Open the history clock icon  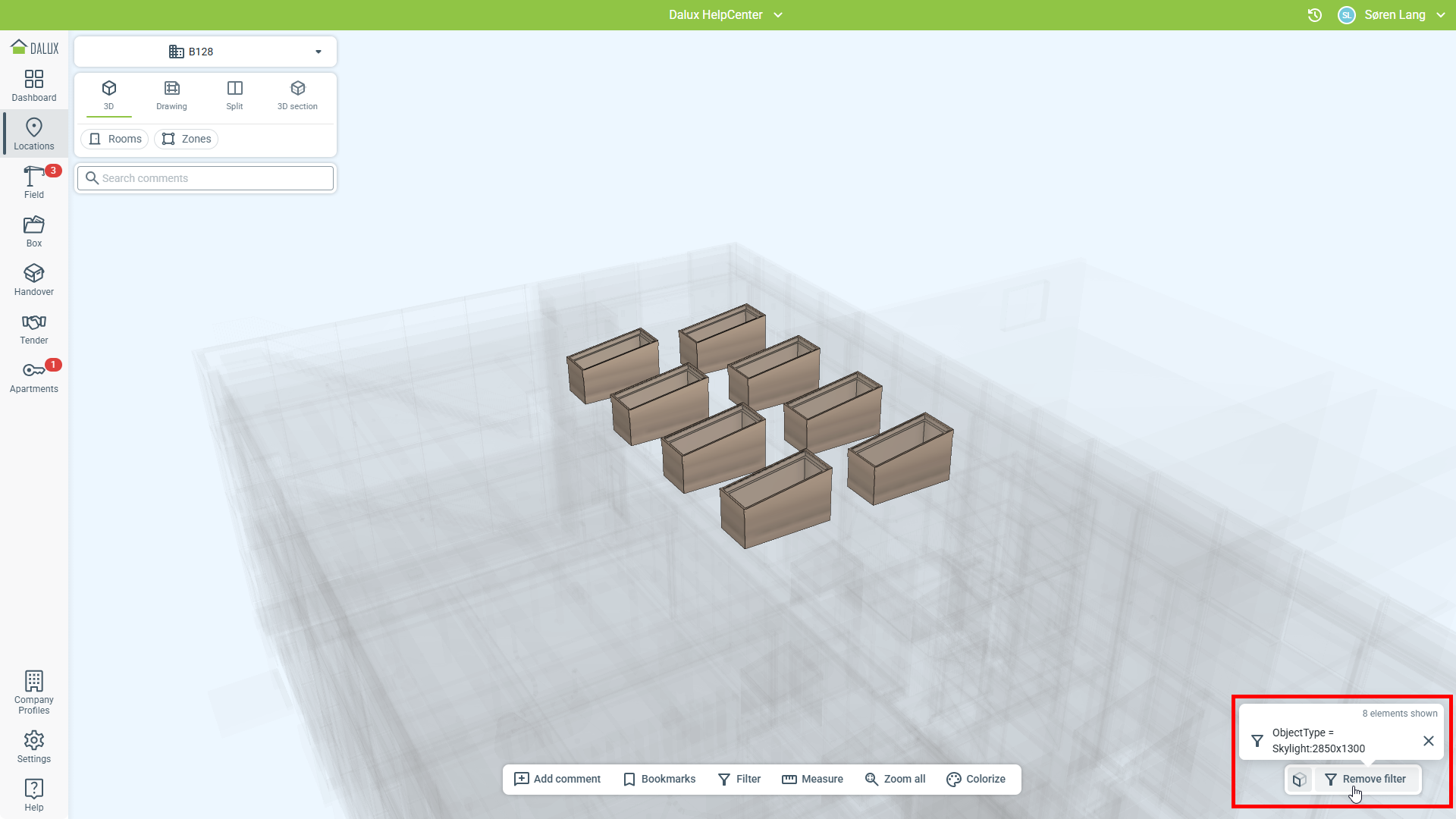coord(1315,15)
